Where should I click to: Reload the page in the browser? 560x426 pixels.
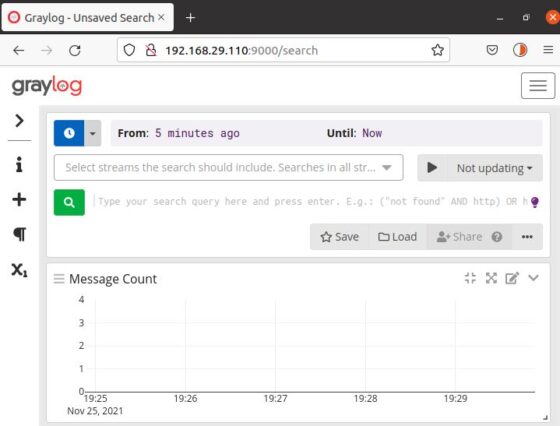click(x=75, y=50)
